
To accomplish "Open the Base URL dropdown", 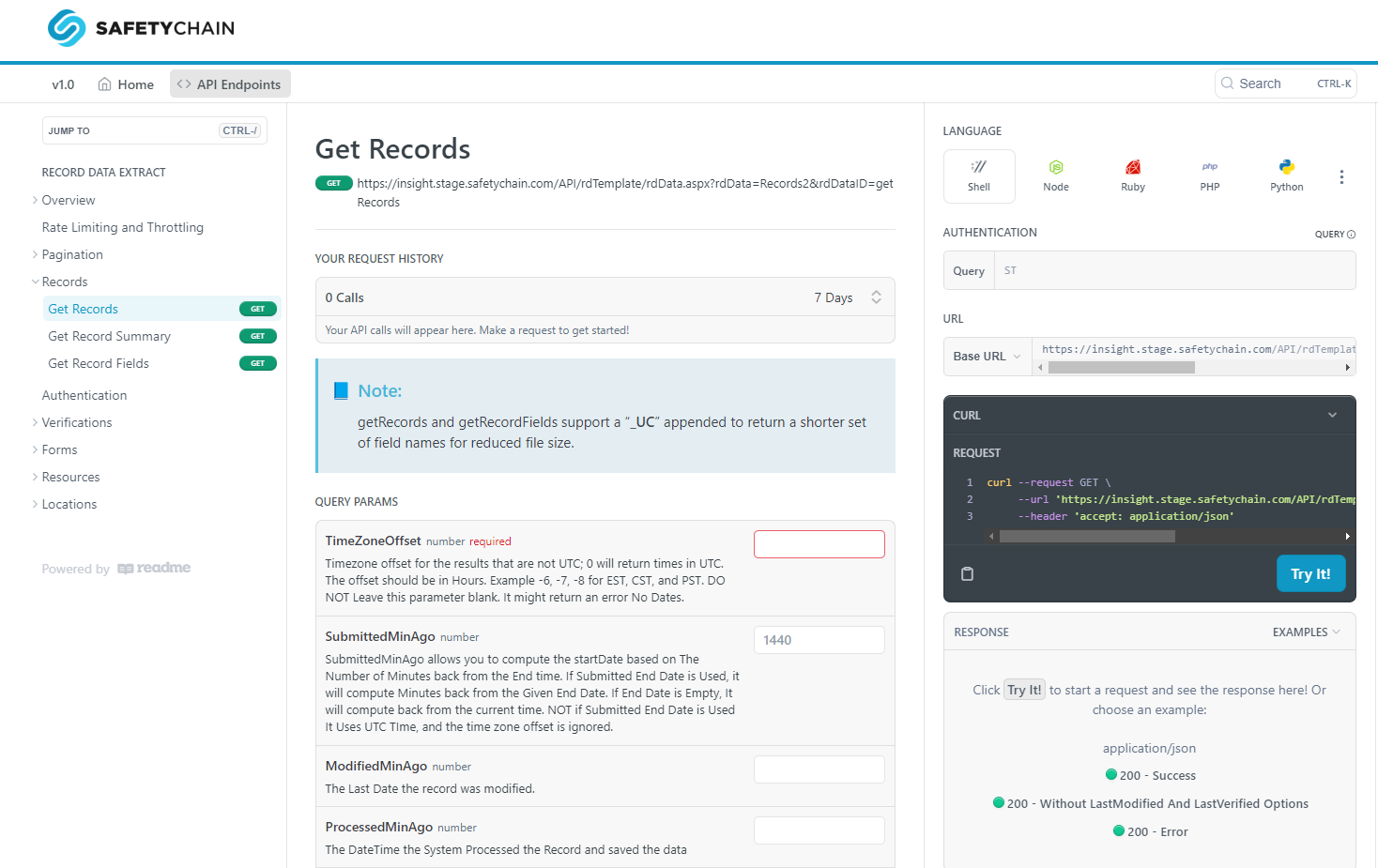I will coord(987,357).
